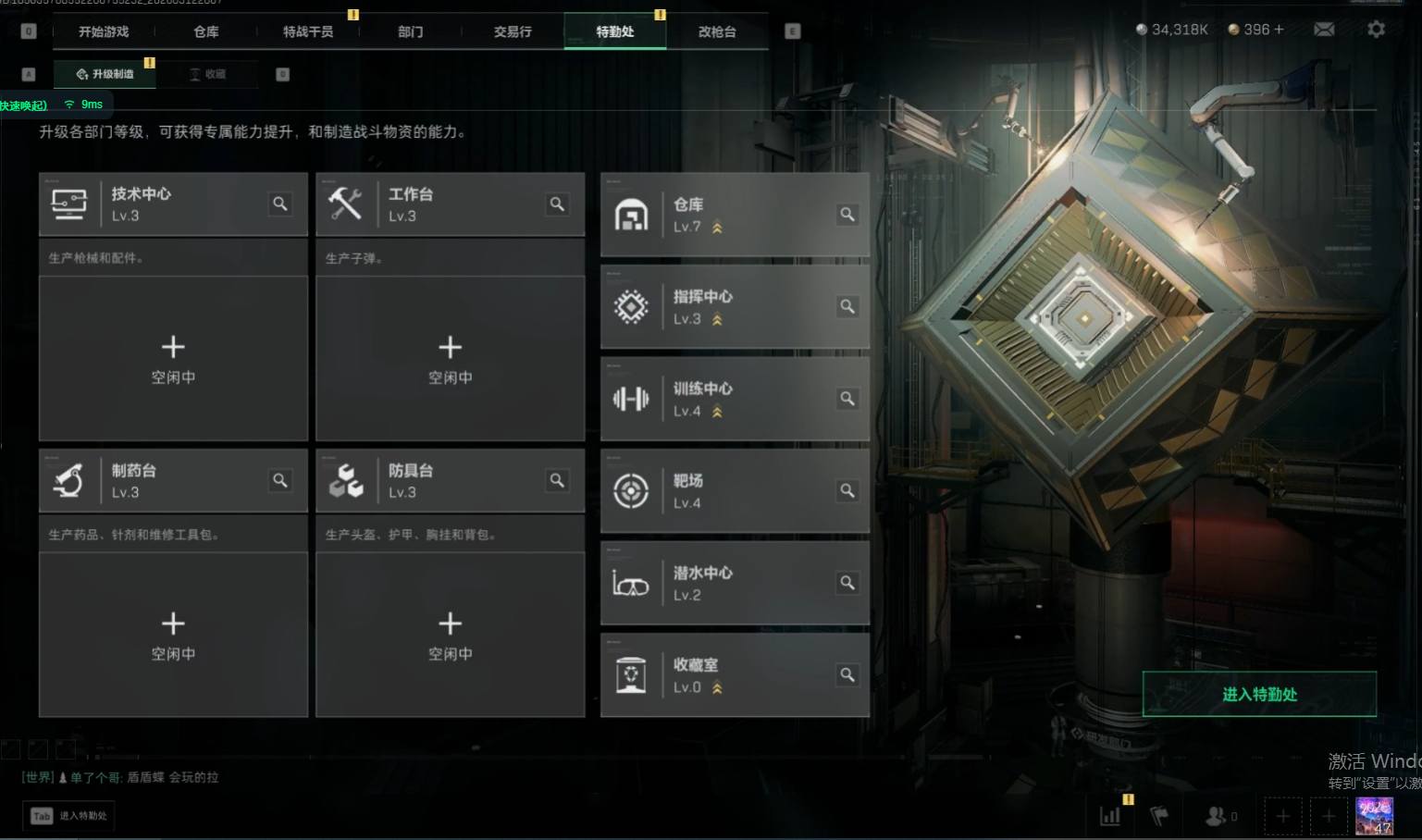Click magnifier on 工作台 card
Viewport: 1422px width, 840px height.
[557, 204]
